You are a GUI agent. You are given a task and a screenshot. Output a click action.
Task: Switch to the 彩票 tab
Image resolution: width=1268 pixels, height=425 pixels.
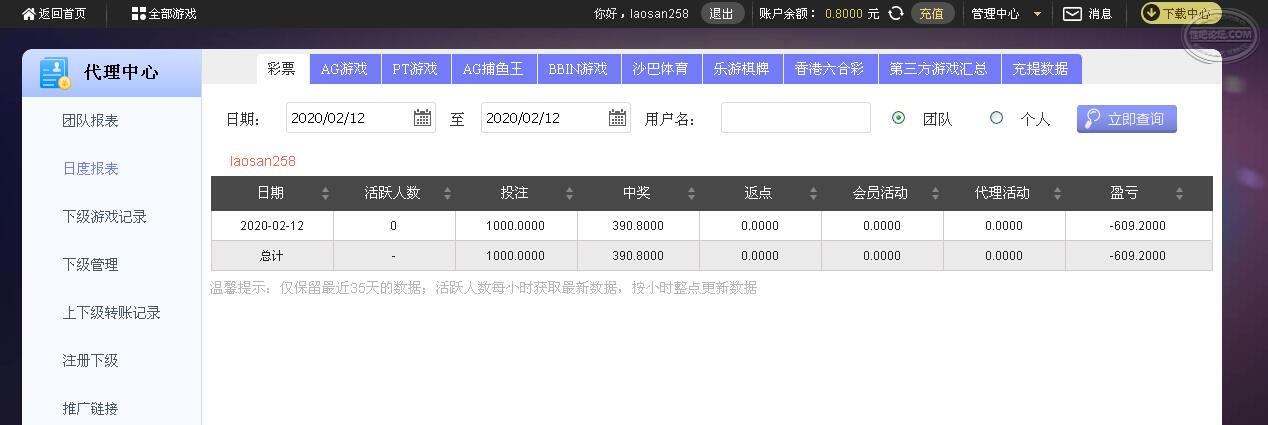[x=281, y=68]
